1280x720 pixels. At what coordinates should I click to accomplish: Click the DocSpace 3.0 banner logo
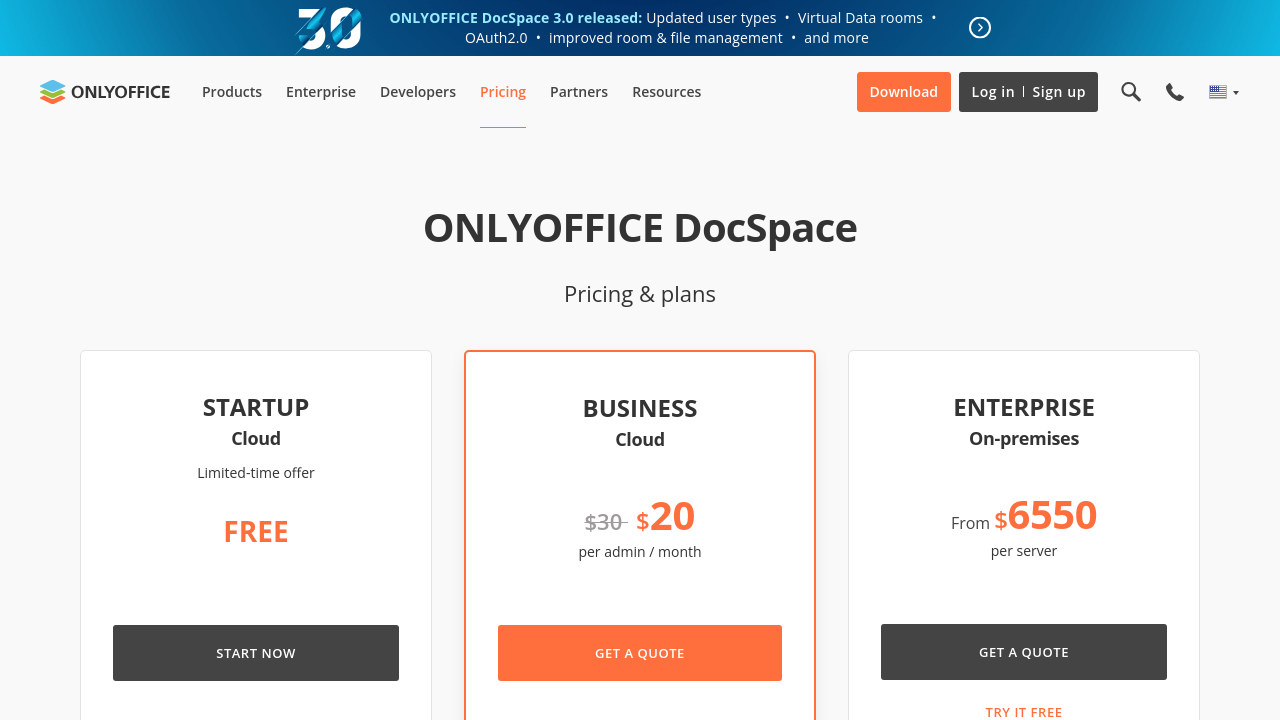(x=329, y=29)
